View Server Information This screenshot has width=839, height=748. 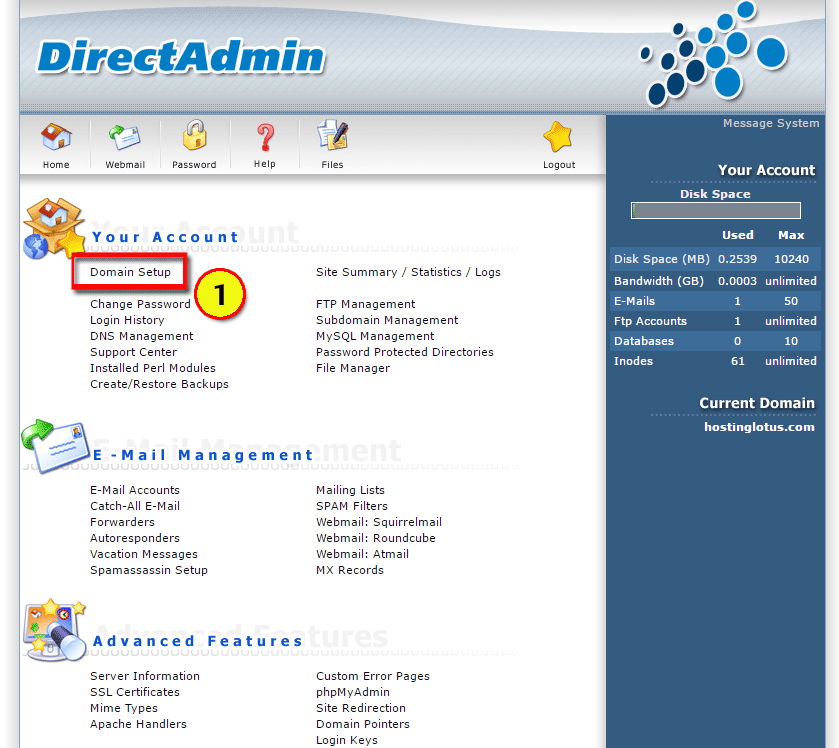tap(144, 676)
